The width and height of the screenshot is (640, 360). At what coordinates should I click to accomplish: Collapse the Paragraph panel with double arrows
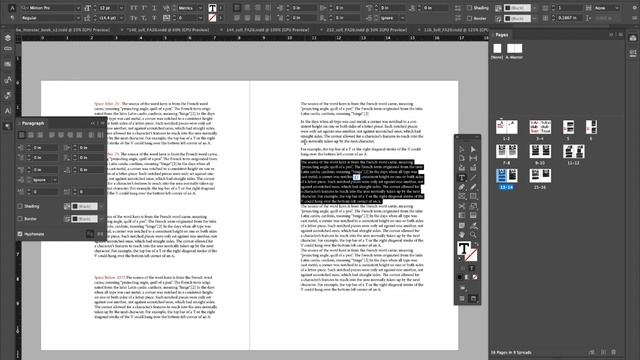click(x=93, y=123)
